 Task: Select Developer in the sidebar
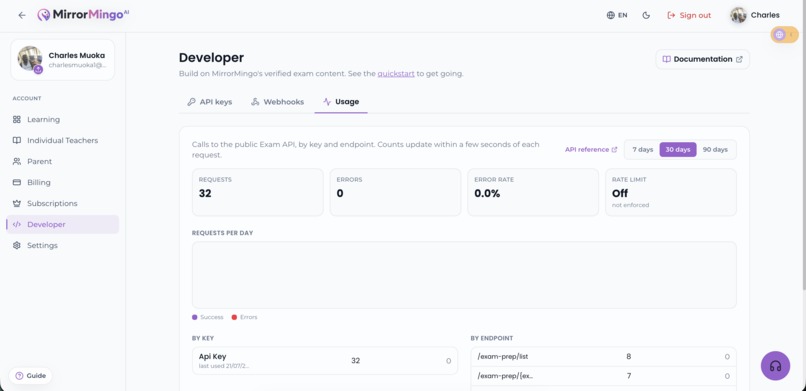(62, 225)
